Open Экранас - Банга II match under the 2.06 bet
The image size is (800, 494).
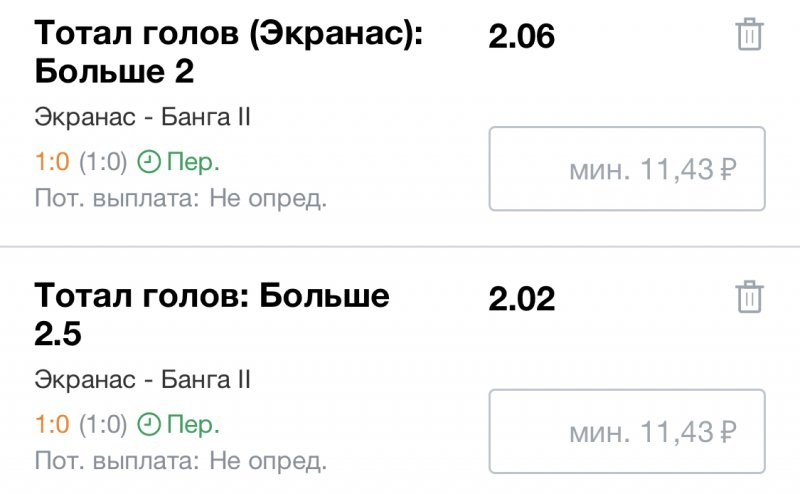coord(142,118)
